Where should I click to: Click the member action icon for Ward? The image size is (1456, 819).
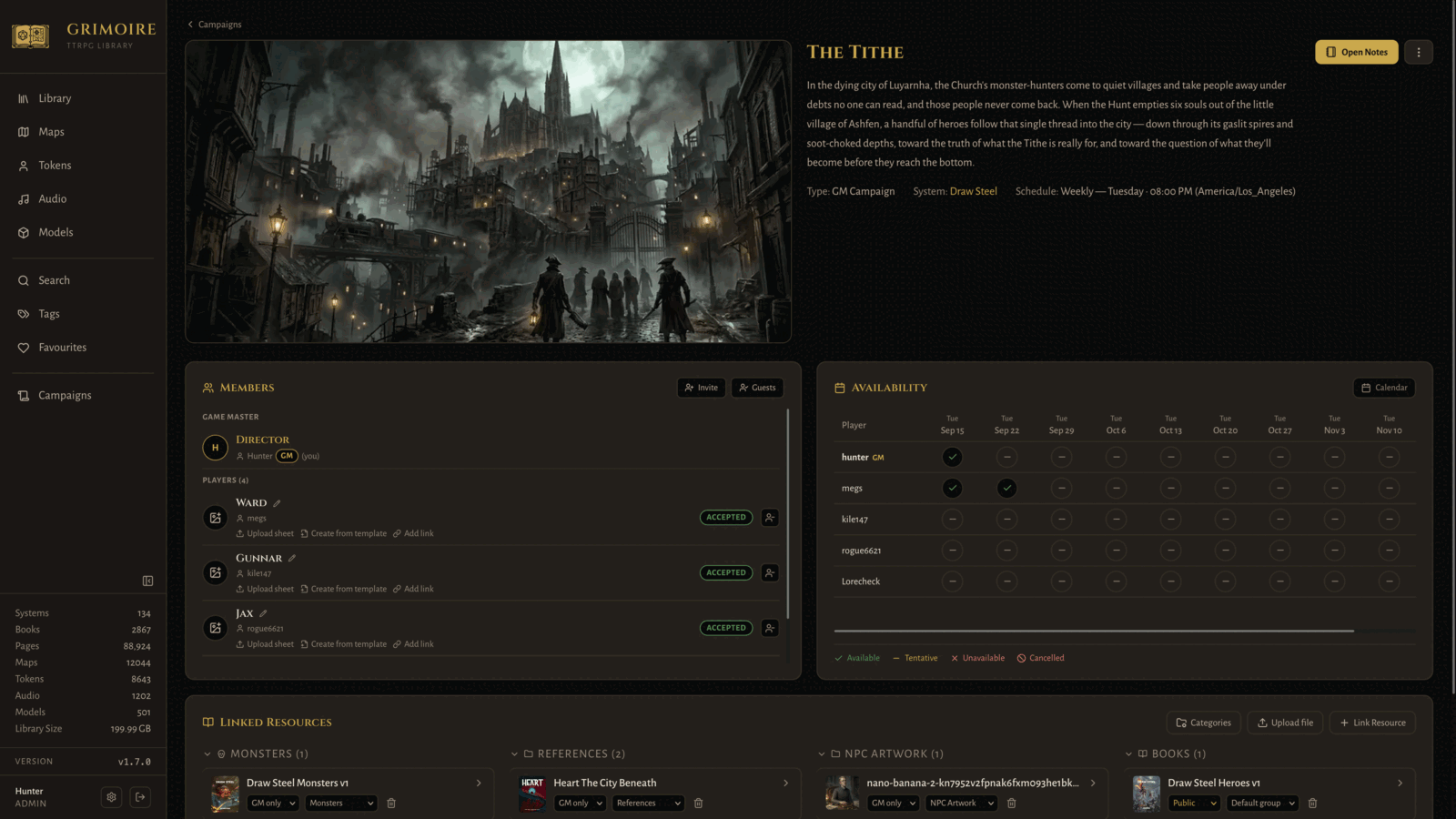click(770, 518)
